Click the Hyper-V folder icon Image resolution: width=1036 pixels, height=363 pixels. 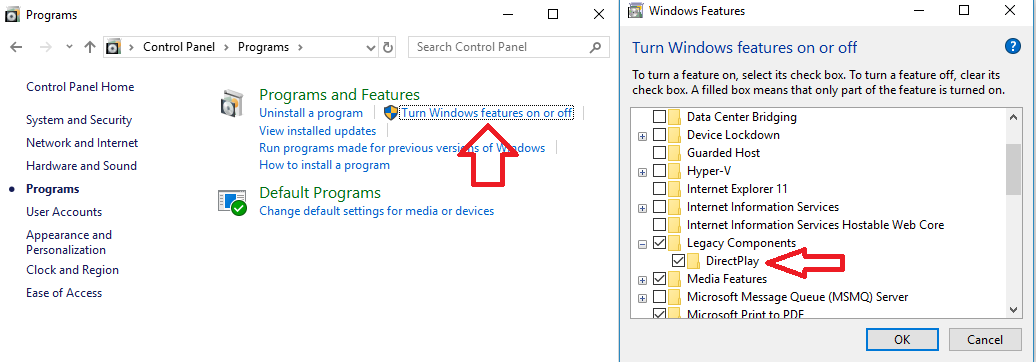675,171
